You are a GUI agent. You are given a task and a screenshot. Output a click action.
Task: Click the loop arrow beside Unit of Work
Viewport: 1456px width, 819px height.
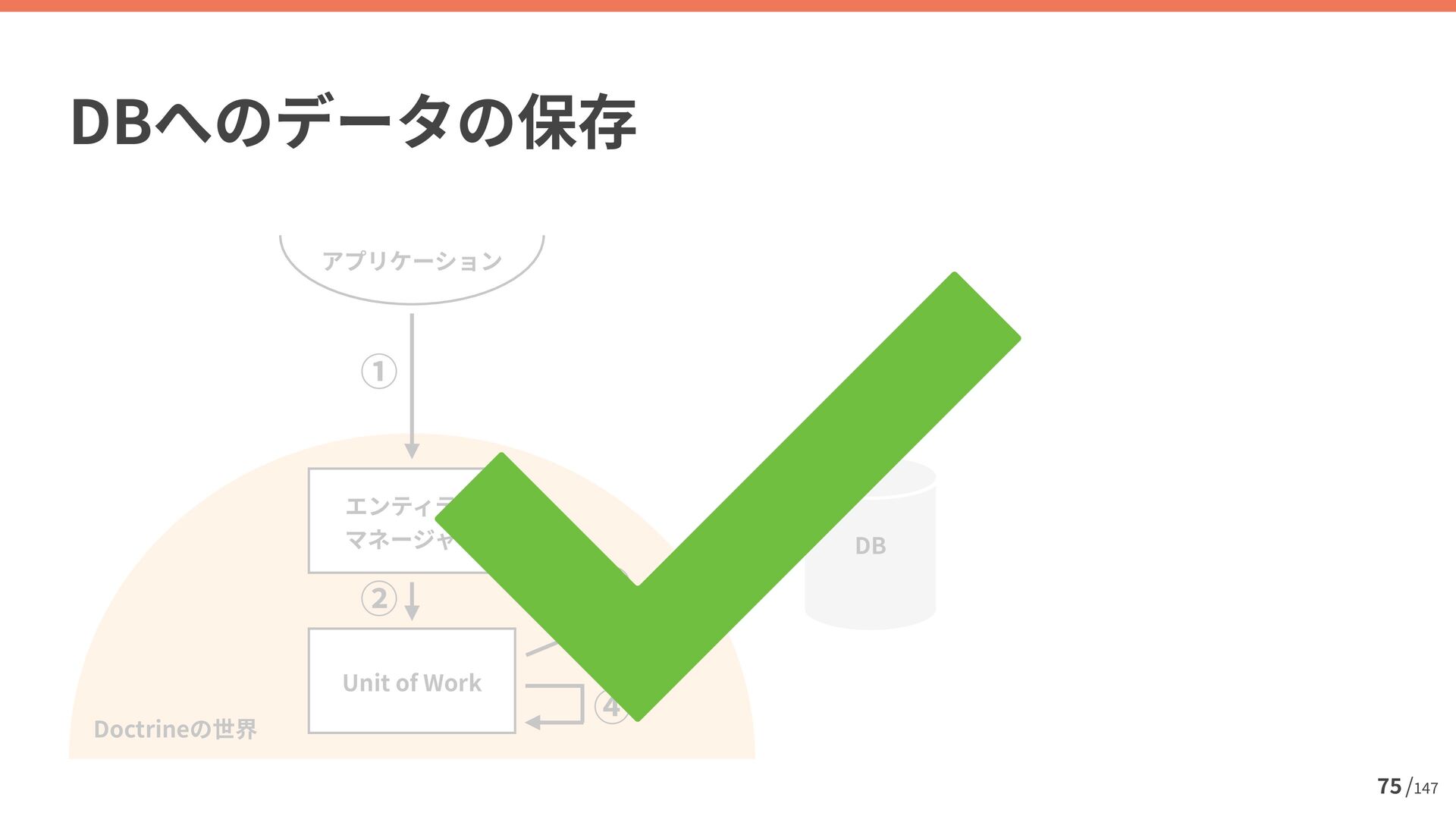tap(561, 705)
